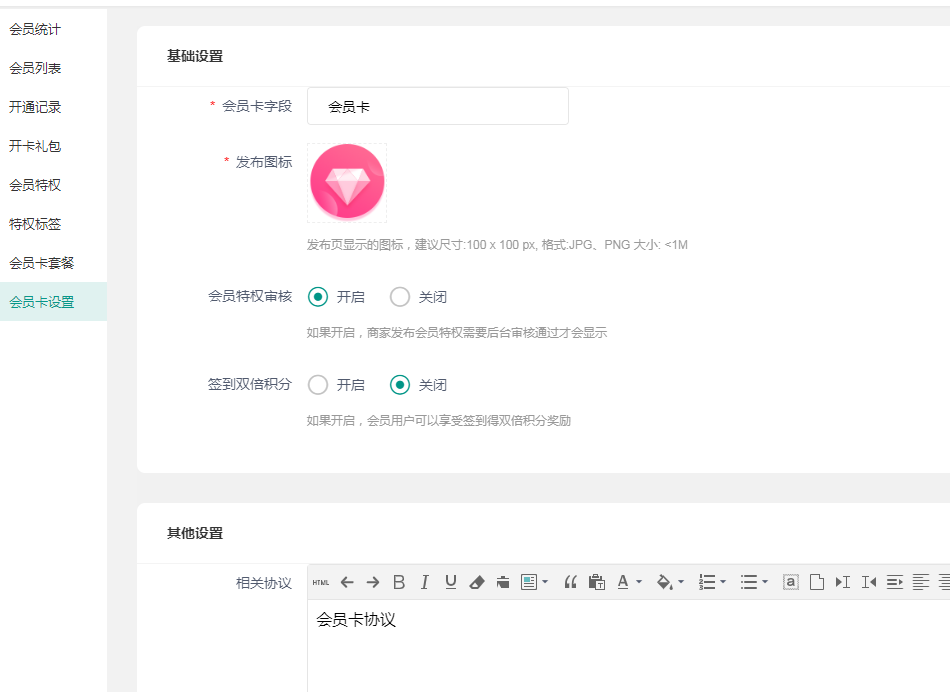Click the 会员卡字段 input field

(437, 106)
